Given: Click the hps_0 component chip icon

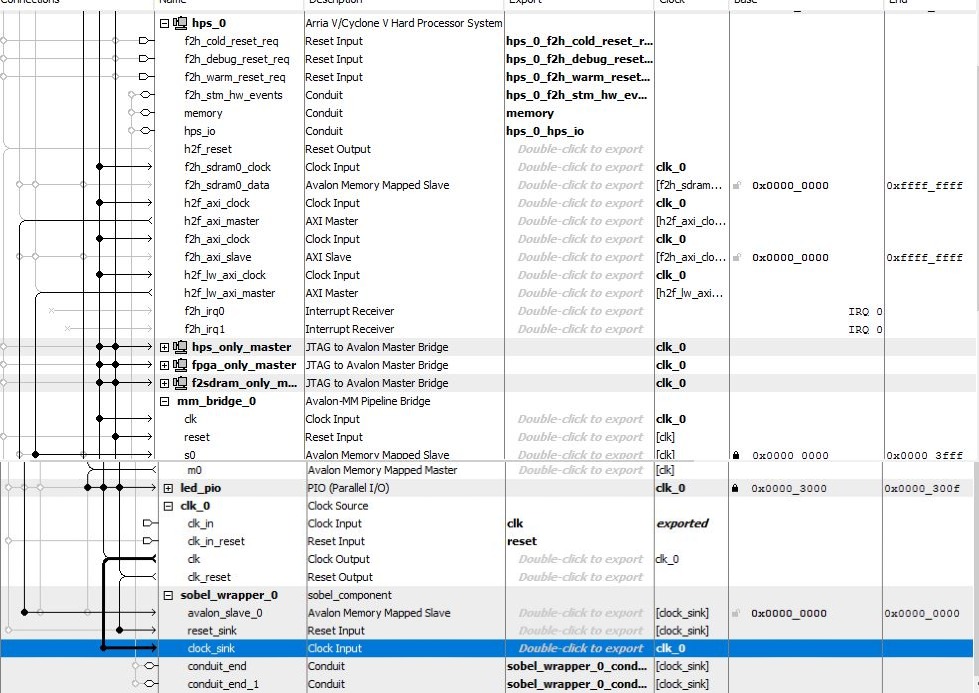Looking at the screenshot, I should click(x=180, y=23).
